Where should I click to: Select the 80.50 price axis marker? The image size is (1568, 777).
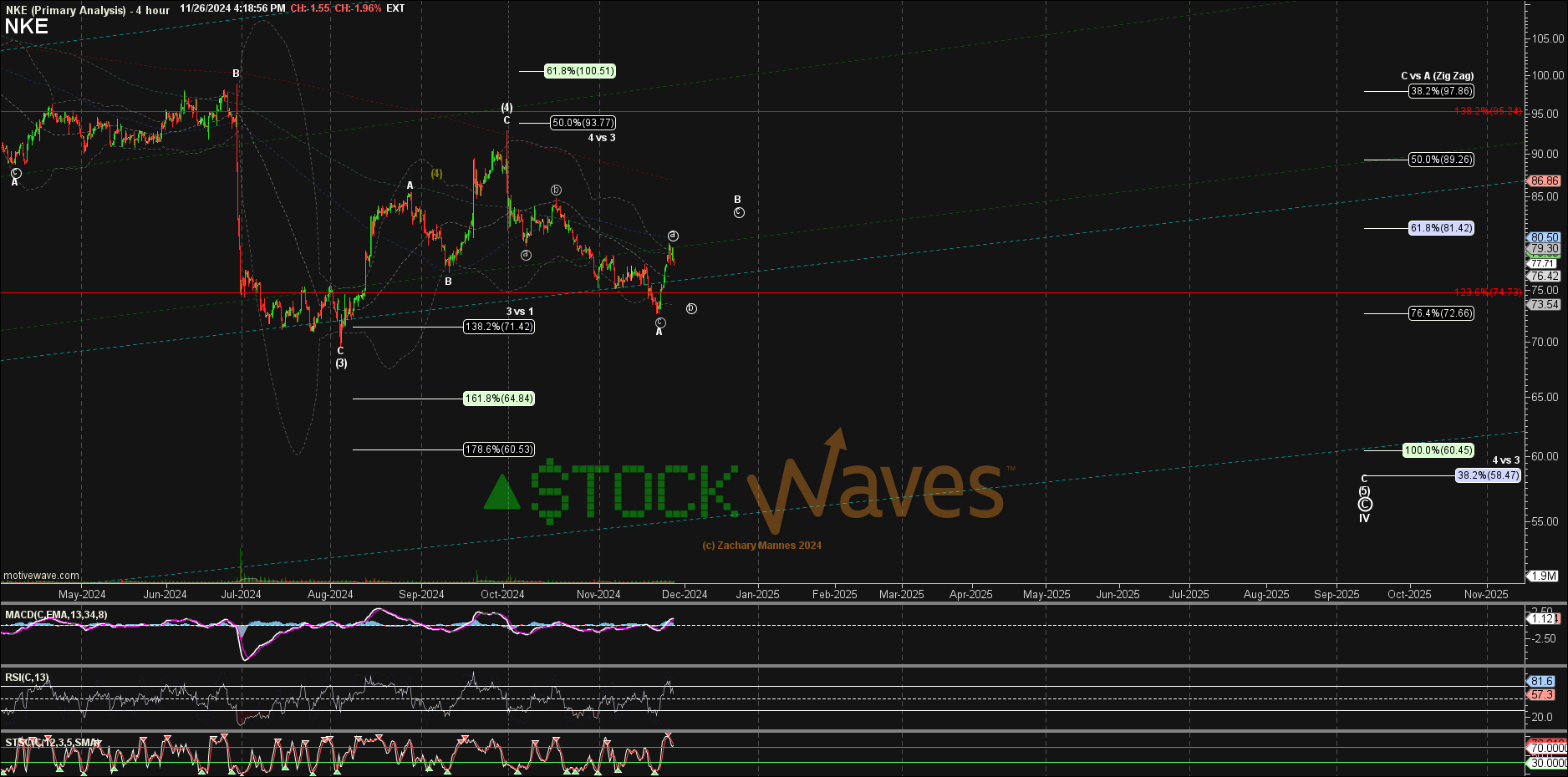1544,237
